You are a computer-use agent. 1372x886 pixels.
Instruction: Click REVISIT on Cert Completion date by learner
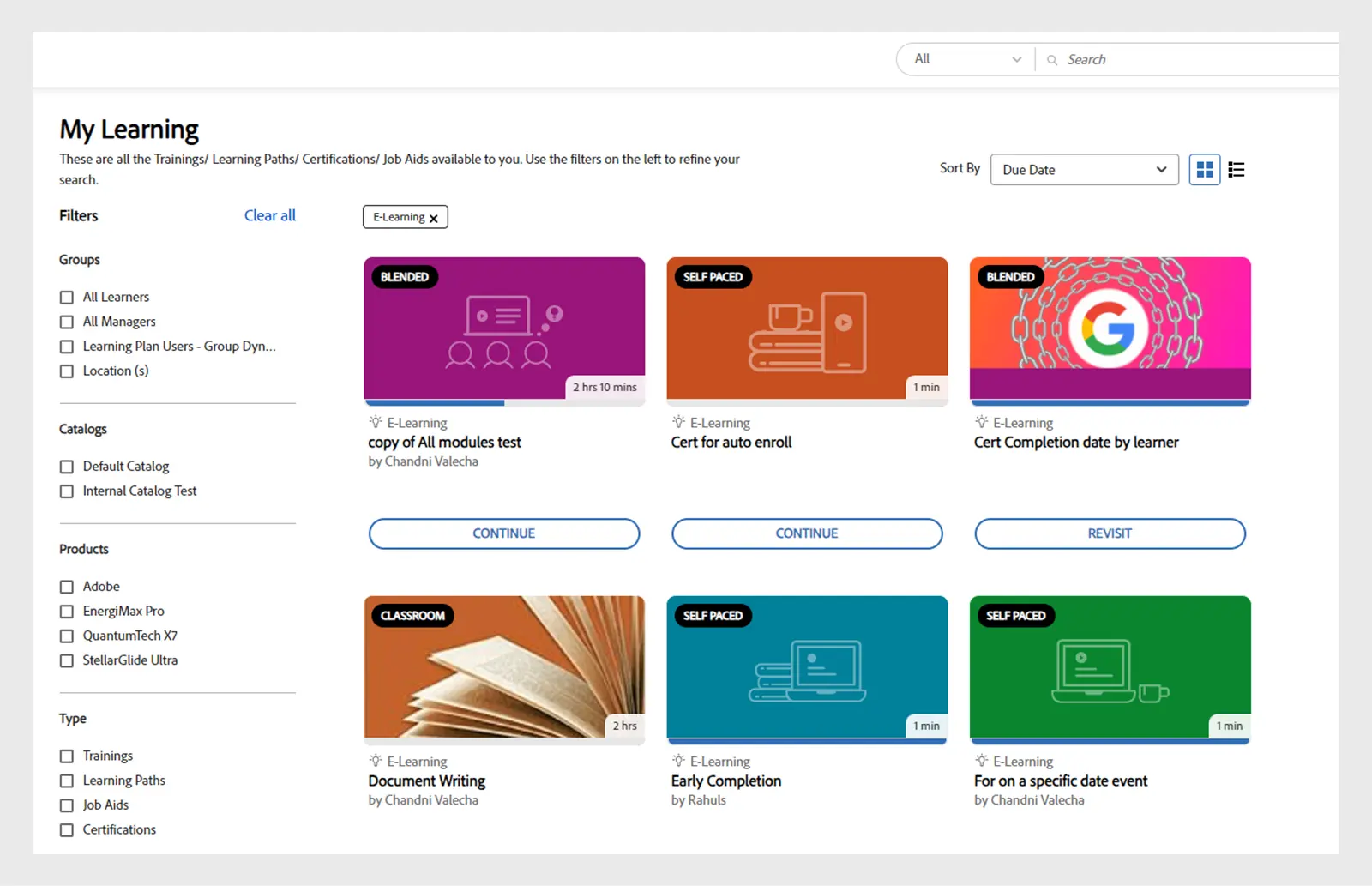point(1110,533)
